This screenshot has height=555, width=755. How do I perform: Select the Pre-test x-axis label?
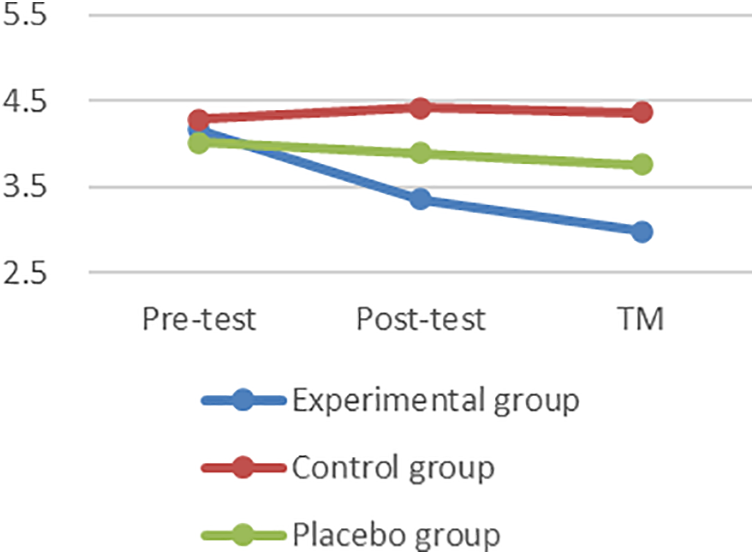(x=198, y=319)
